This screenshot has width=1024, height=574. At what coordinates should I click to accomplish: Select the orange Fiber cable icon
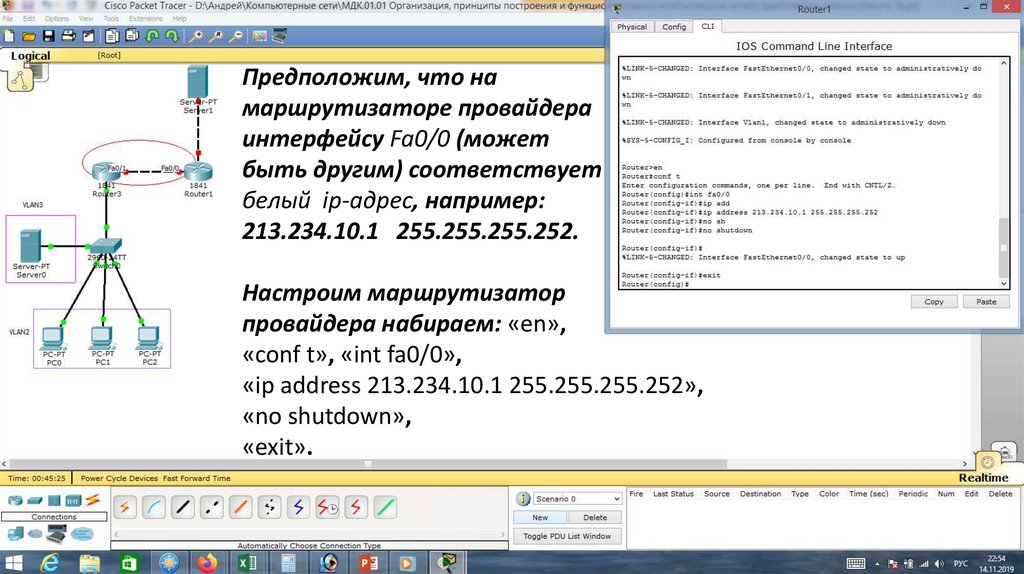pyautogui.click(x=240, y=507)
